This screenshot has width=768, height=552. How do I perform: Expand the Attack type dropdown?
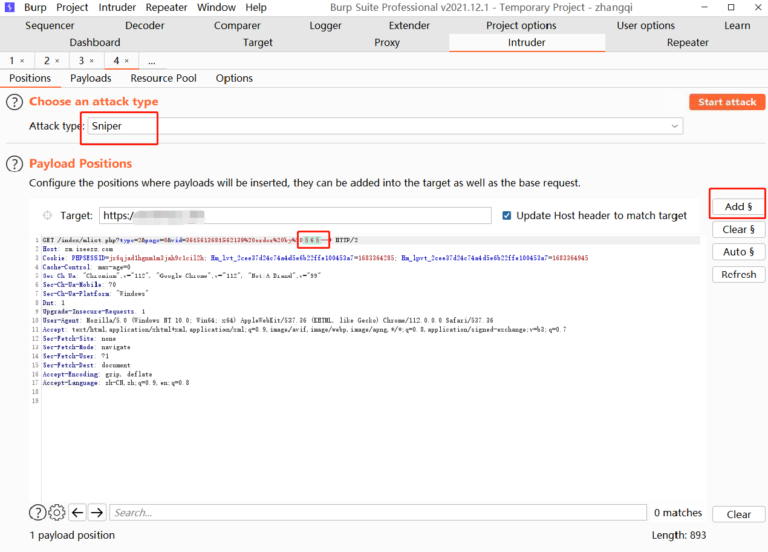676,126
